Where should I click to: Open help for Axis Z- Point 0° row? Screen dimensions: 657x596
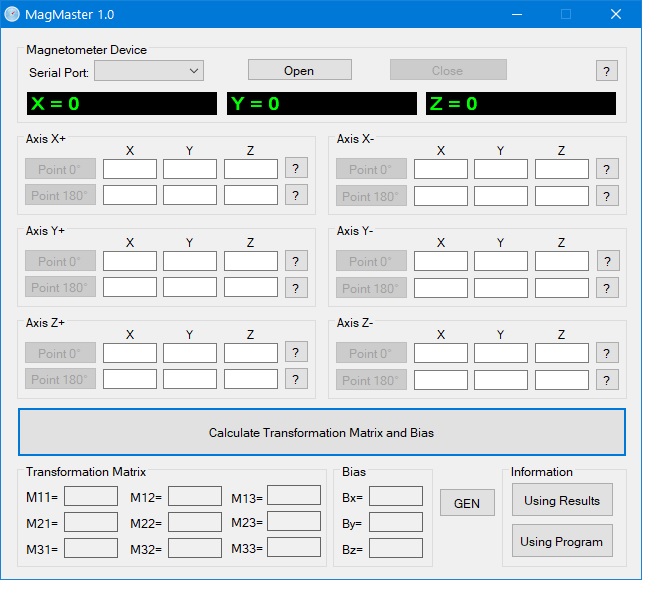(x=607, y=353)
